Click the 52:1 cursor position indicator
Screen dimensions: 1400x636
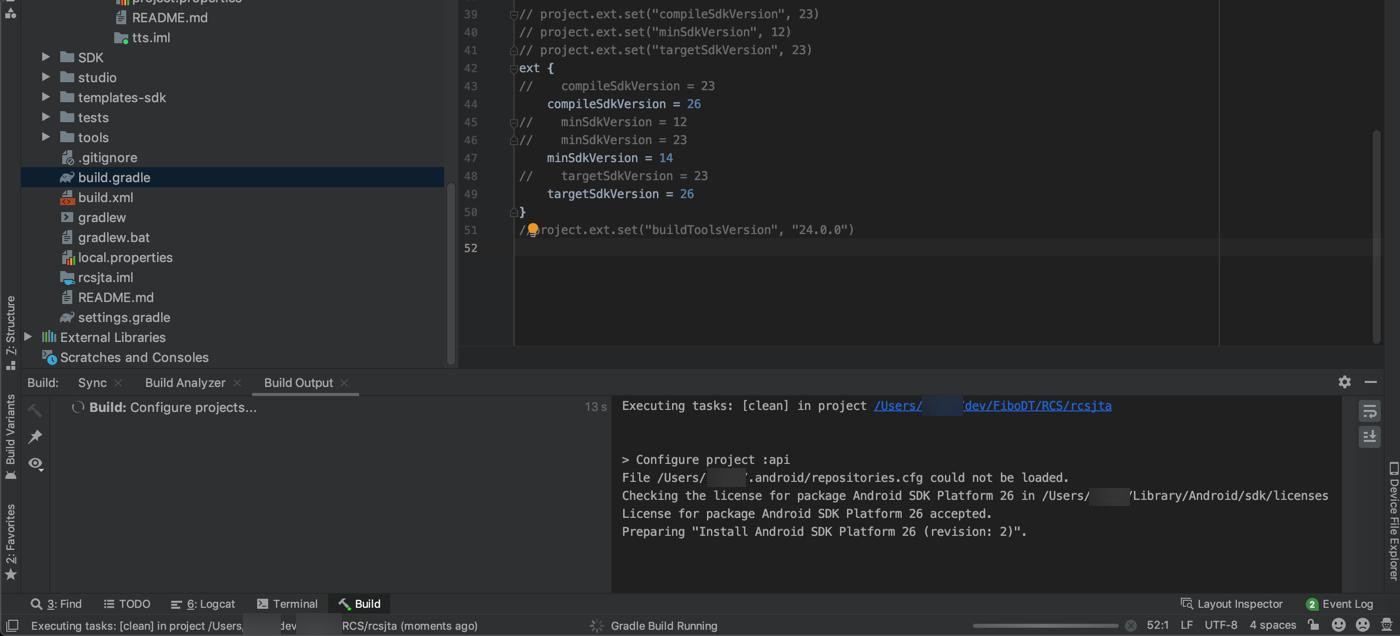[x=1158, y=626]
